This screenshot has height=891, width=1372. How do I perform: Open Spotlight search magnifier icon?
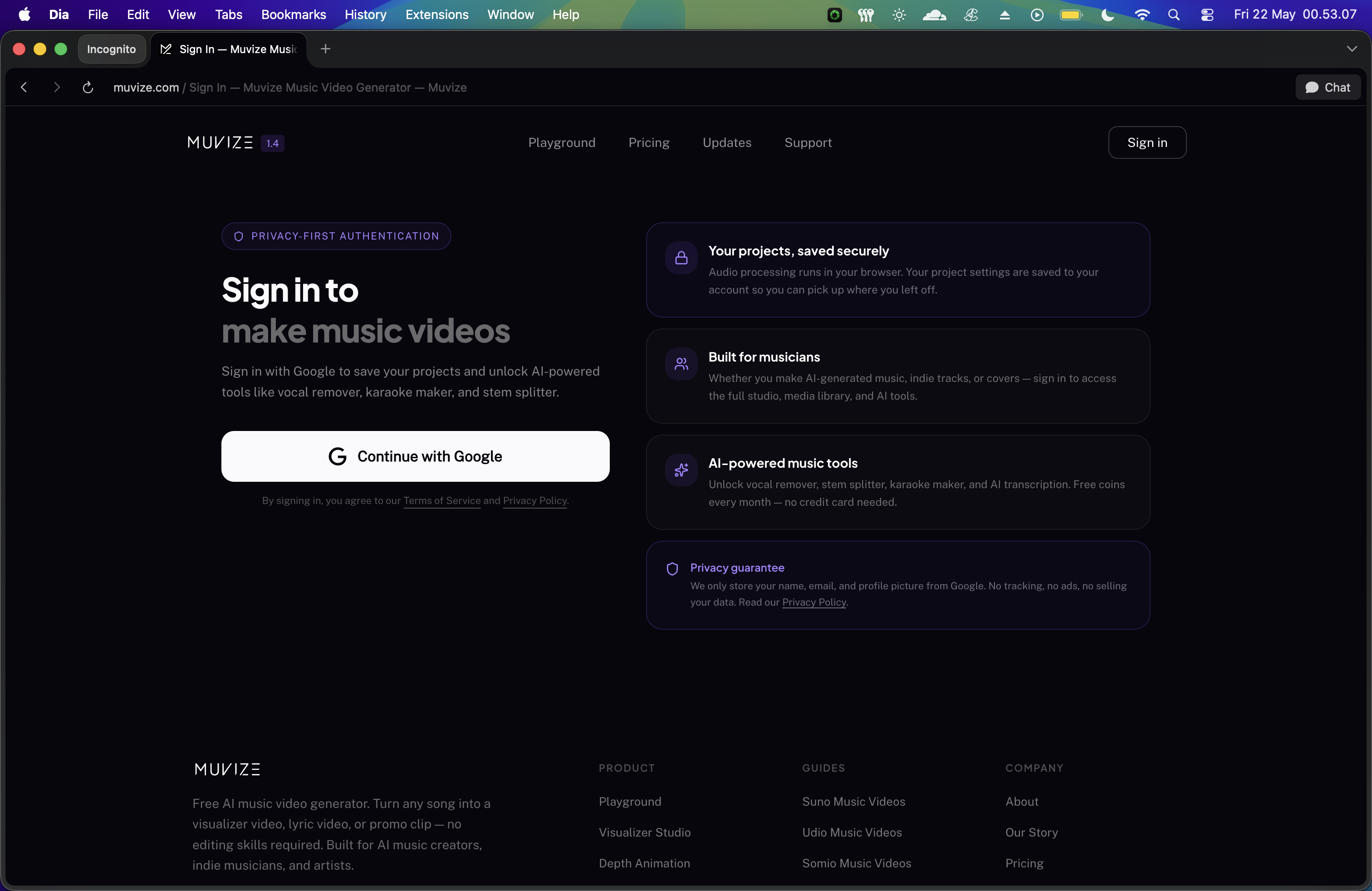[1173, 15]
